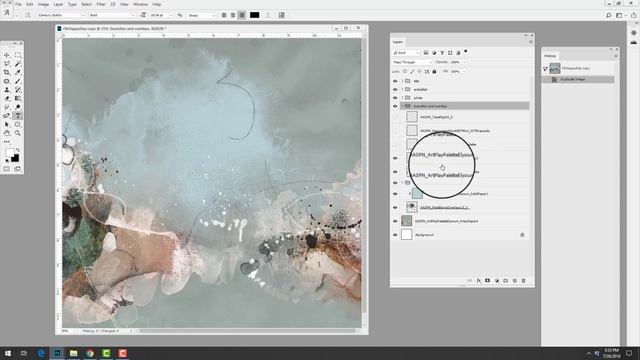Toggle lock image pixels brush icon
The width and height of the screenshot is (640, 360).
point(412,71)
